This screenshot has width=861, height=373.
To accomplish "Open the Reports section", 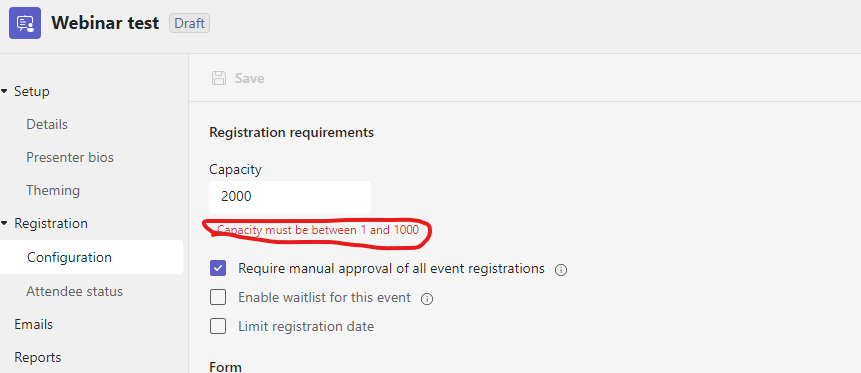I will click(x=37, y=358).
